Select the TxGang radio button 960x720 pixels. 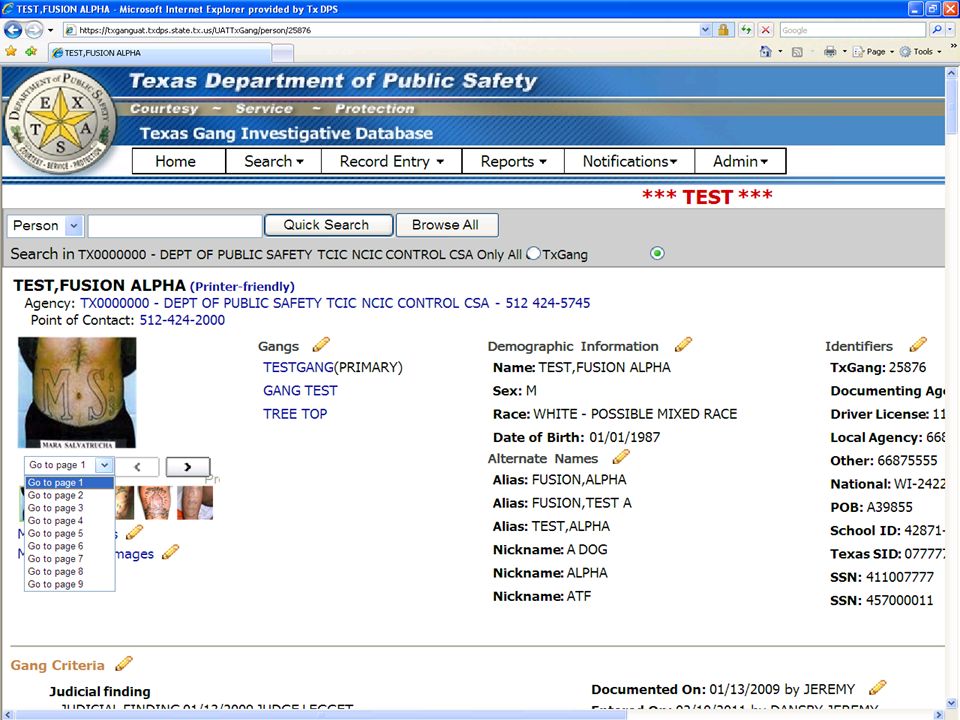[533, 253]
